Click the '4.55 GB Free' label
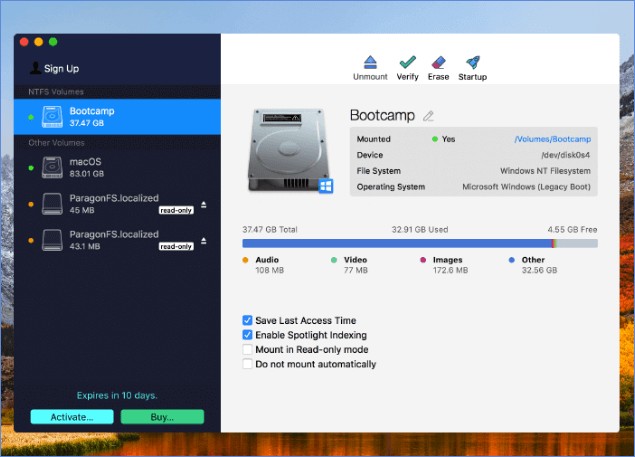The width and height of the screenshot is (635, 457). (572, 230)
